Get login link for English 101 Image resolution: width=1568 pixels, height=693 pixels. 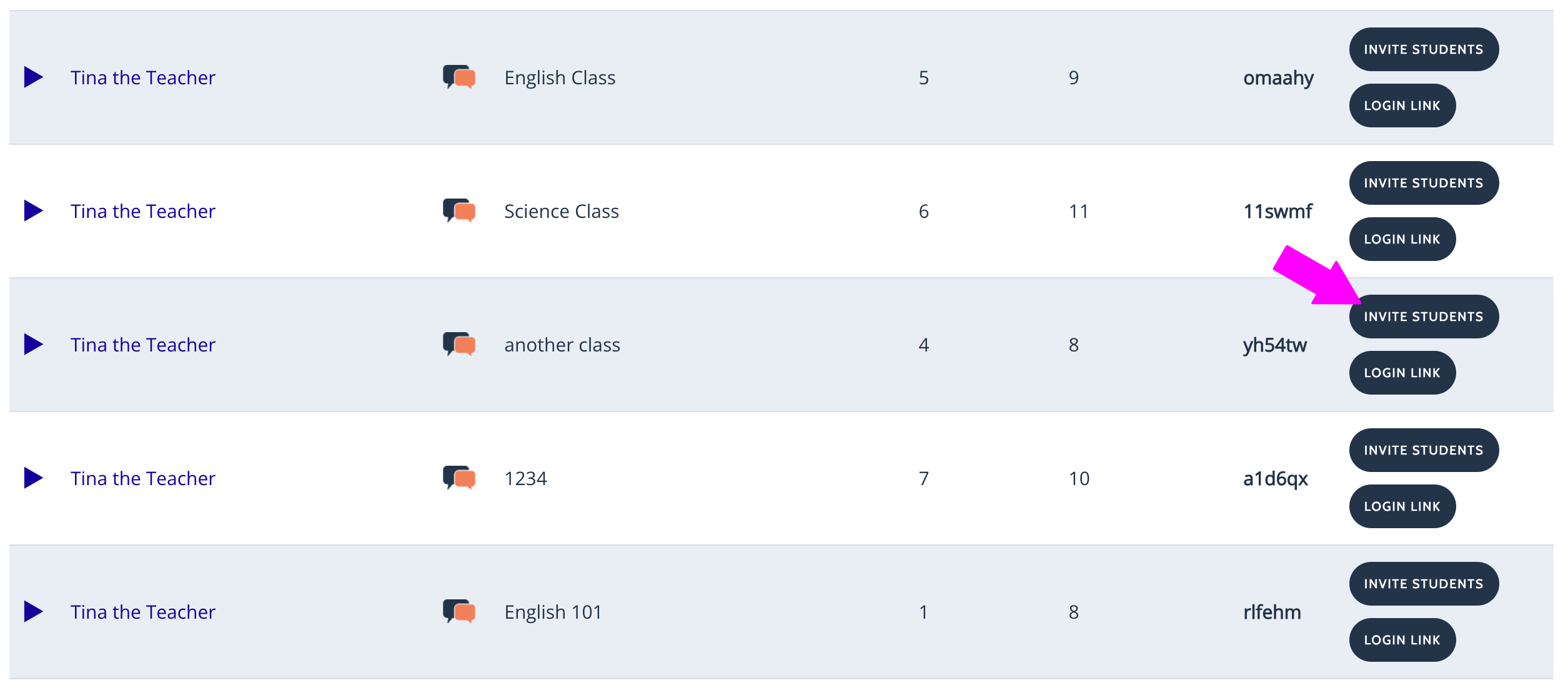pos(1402,640)
